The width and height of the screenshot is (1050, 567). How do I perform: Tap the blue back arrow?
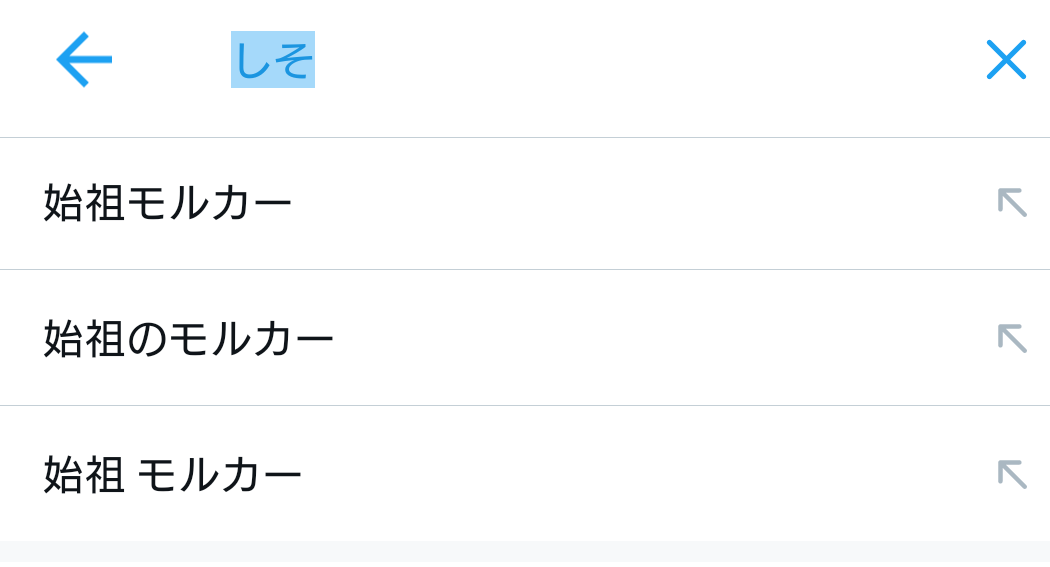pos(84,60)
